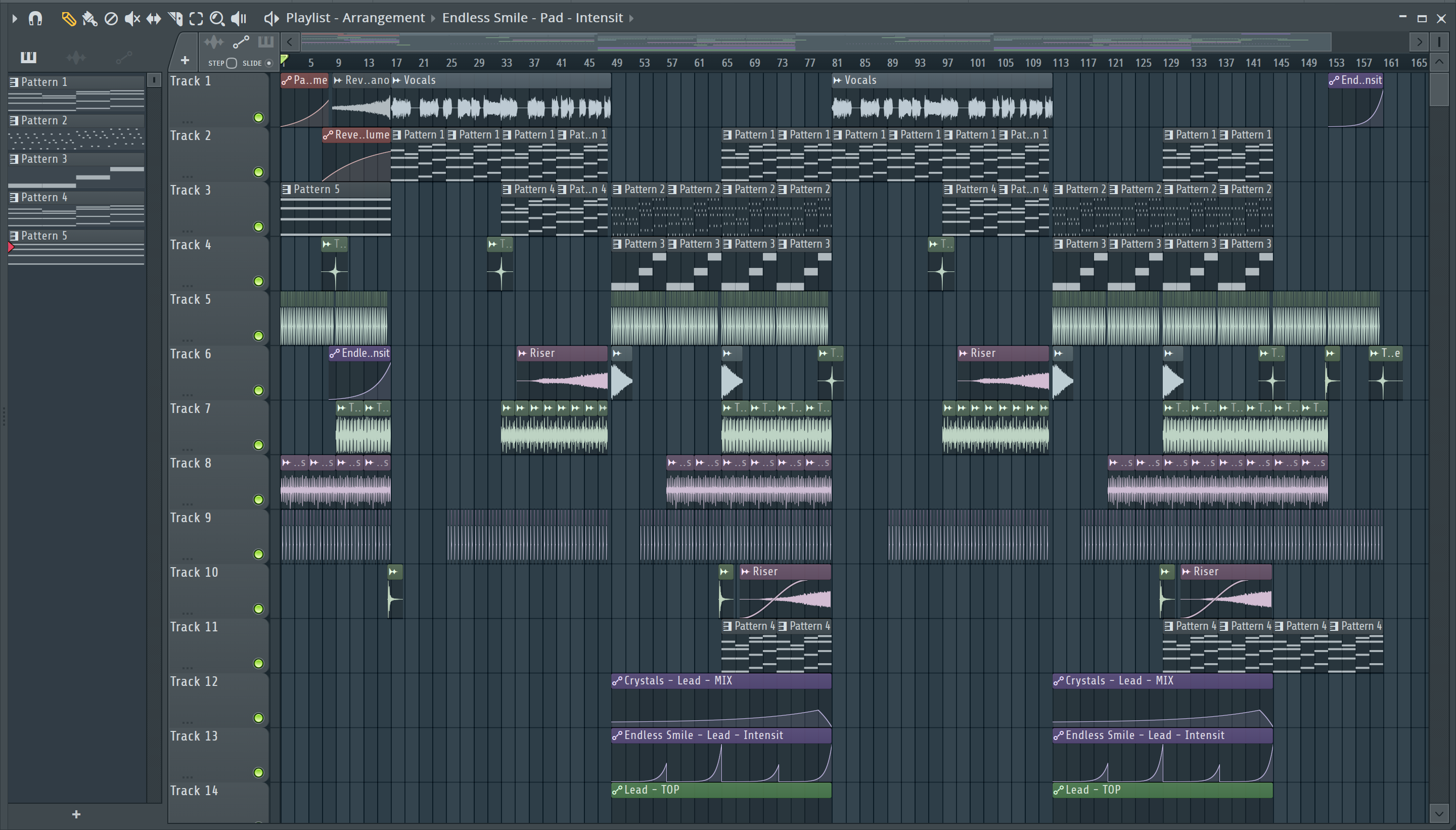Mute Track 8 with its green light

coord(258,499)
